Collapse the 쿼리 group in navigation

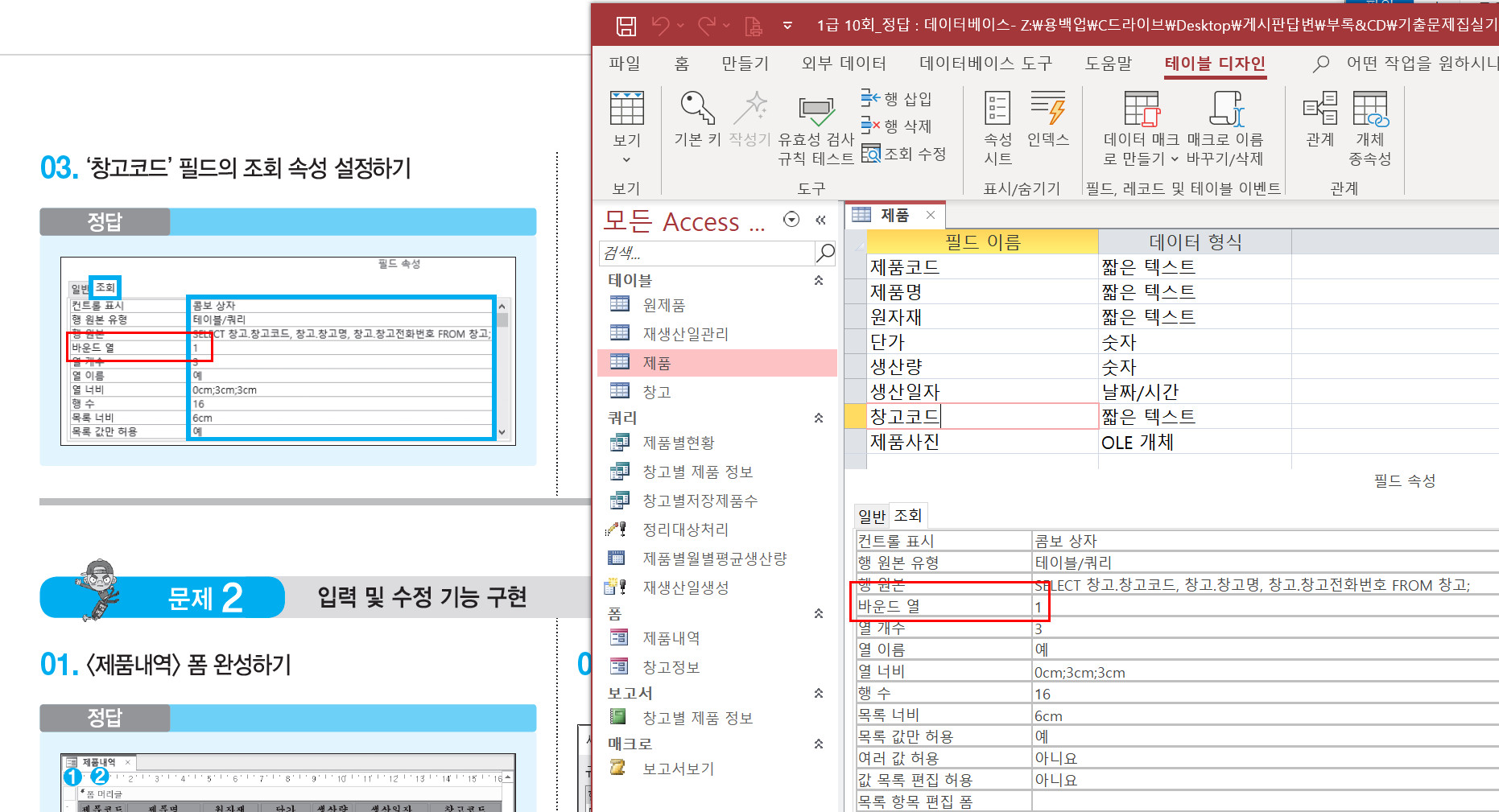[819, 418]
